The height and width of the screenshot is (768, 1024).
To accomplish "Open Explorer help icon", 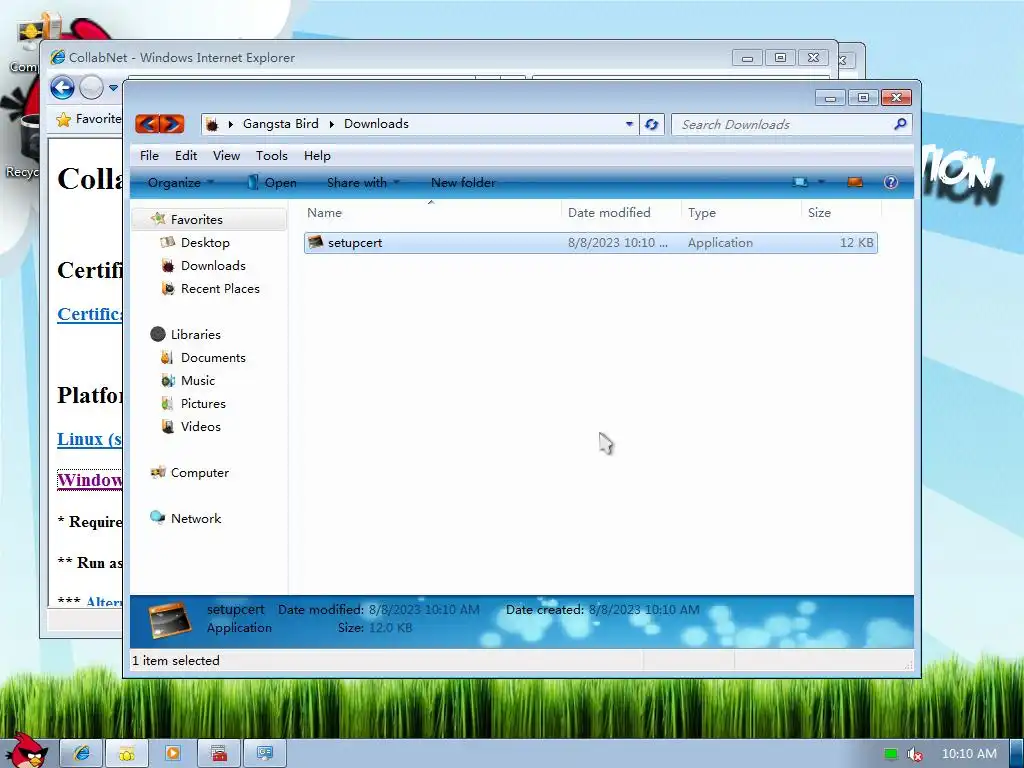I will (x=891, y=182).
